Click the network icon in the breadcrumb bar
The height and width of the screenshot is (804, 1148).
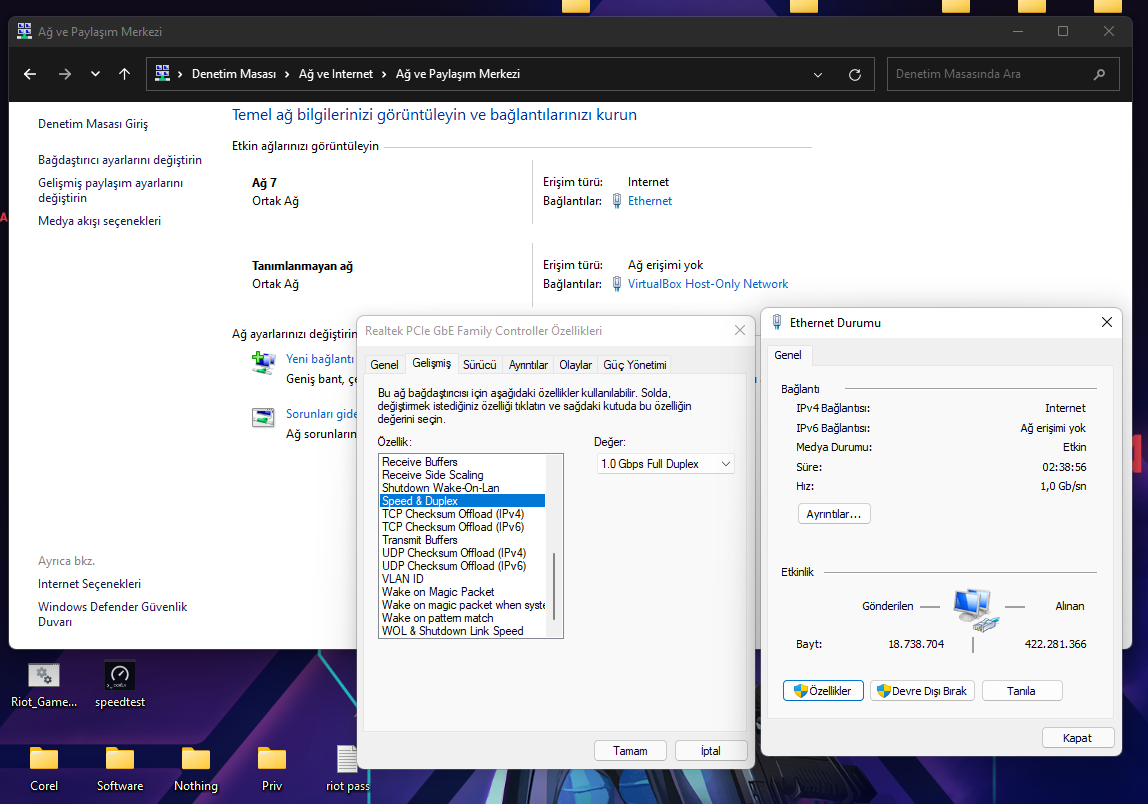point(161,72)
